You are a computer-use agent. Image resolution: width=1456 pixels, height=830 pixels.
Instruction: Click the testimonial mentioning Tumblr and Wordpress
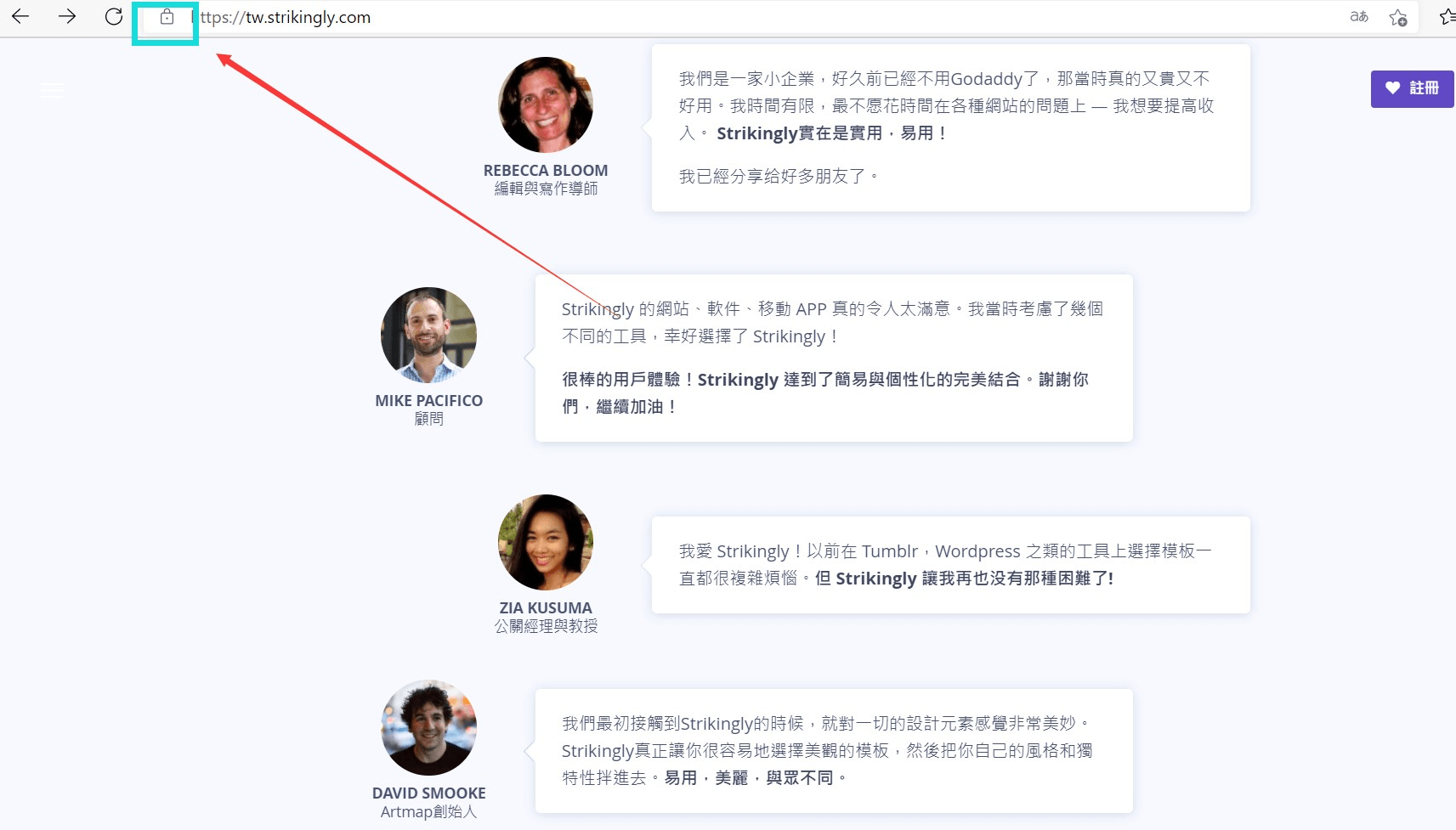(950, 565)
